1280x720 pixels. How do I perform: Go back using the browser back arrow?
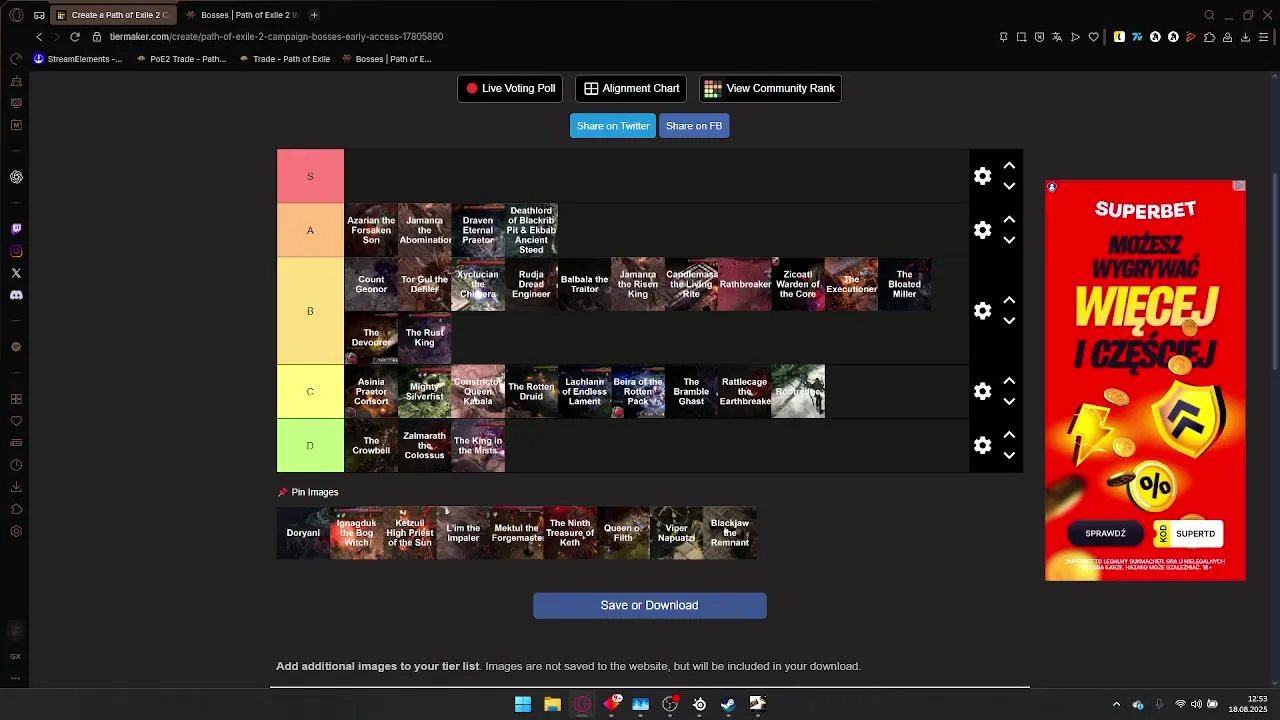click(x=39, y=37)
